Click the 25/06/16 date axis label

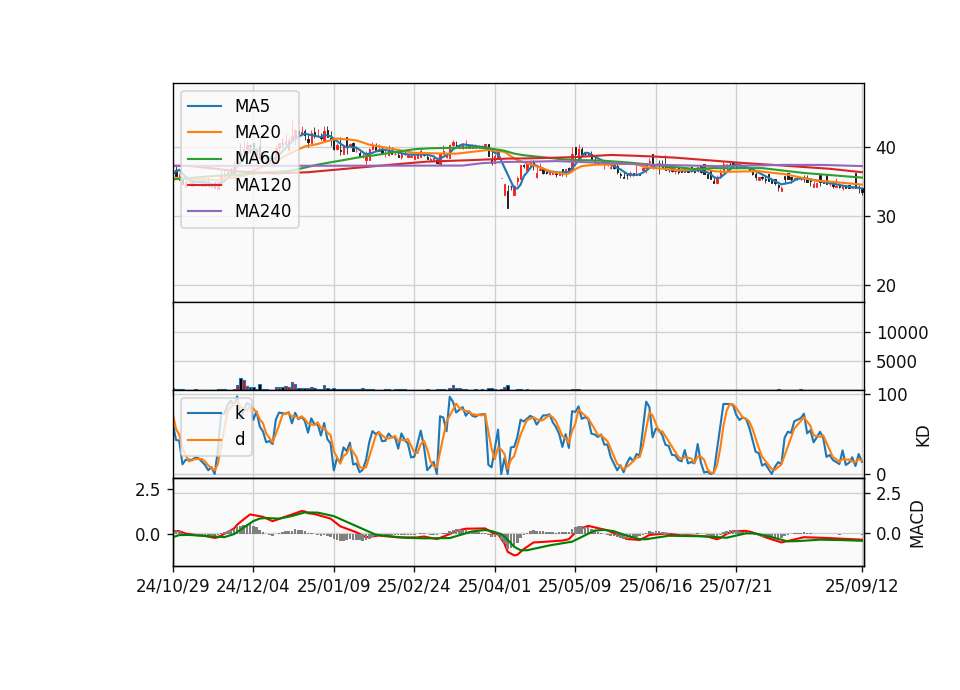[x=656, y=586]
